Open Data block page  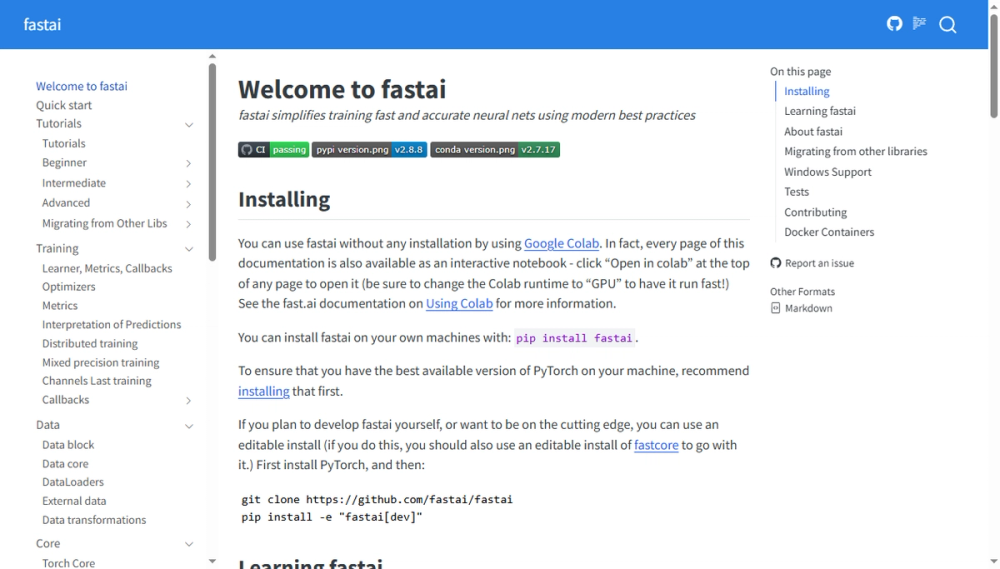(x=68, y=445)
